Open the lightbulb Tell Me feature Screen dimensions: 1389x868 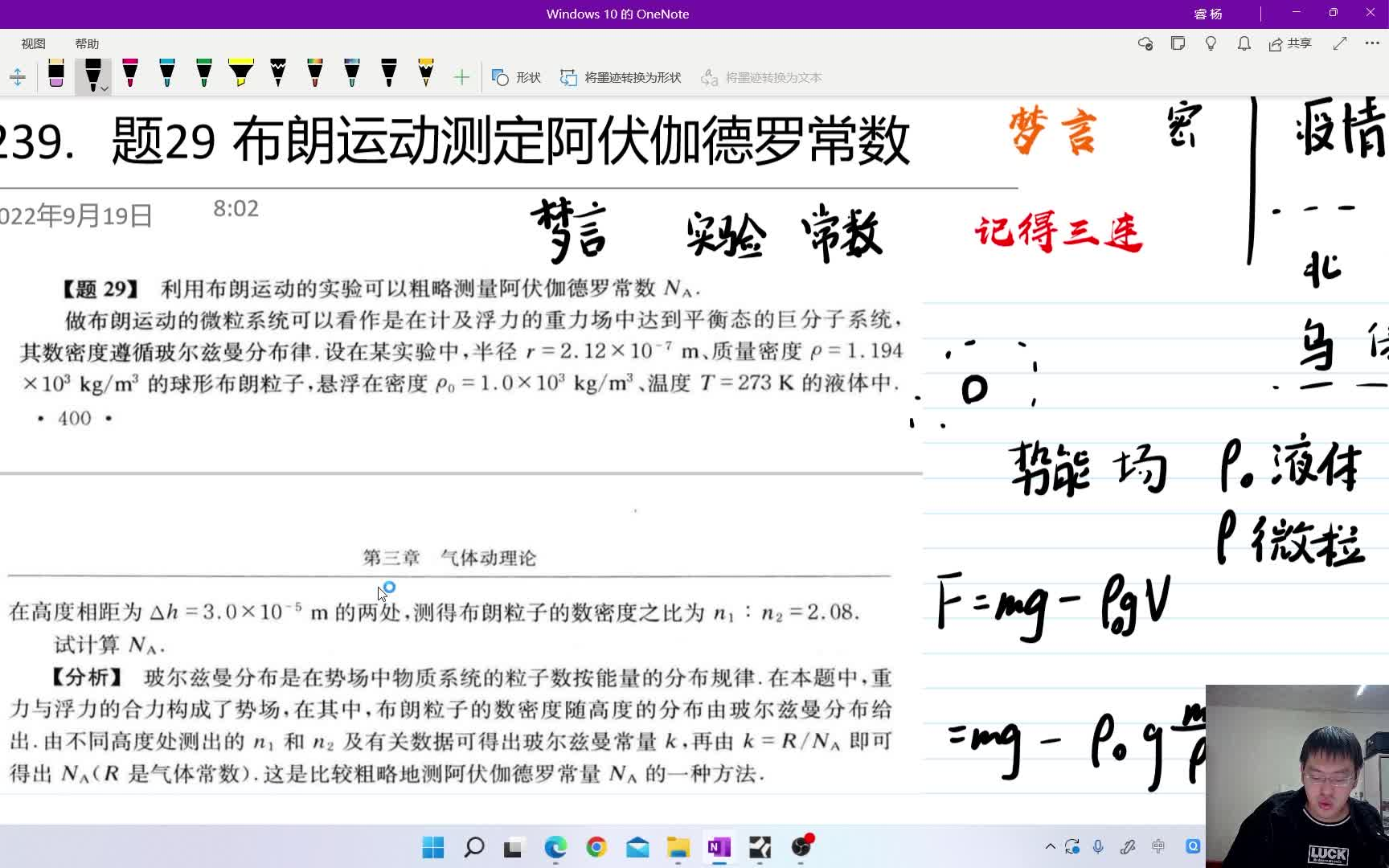point(1211,44)
